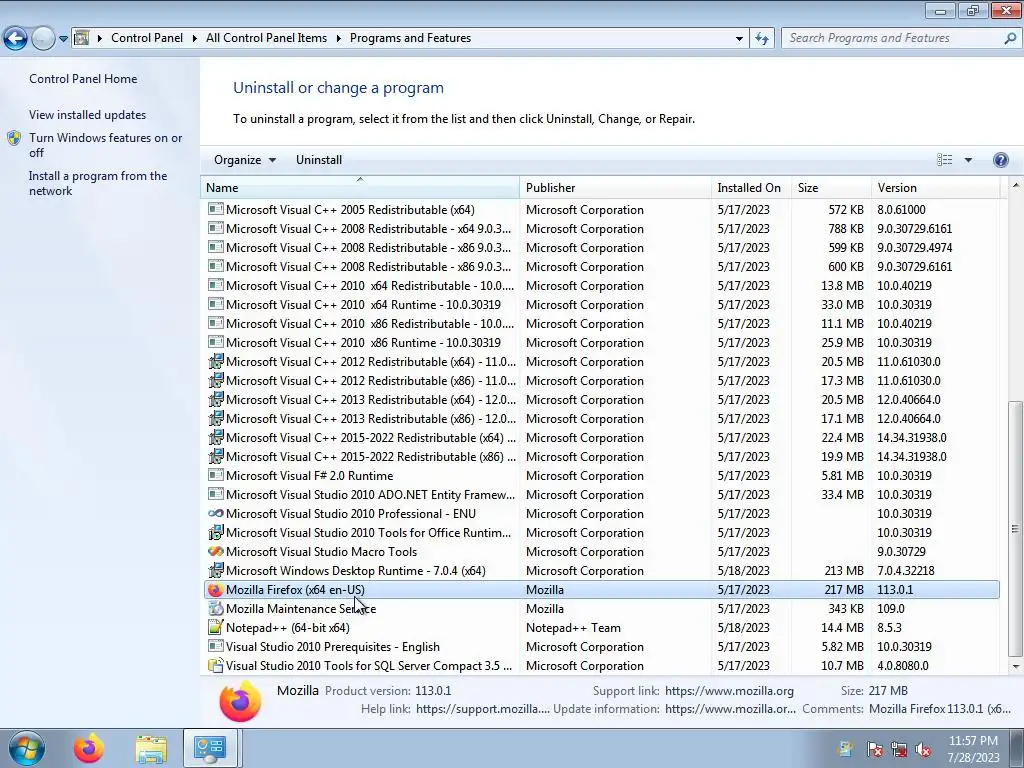Click the Back navigation arrow

pyautogui.click(x=16, y=39)
